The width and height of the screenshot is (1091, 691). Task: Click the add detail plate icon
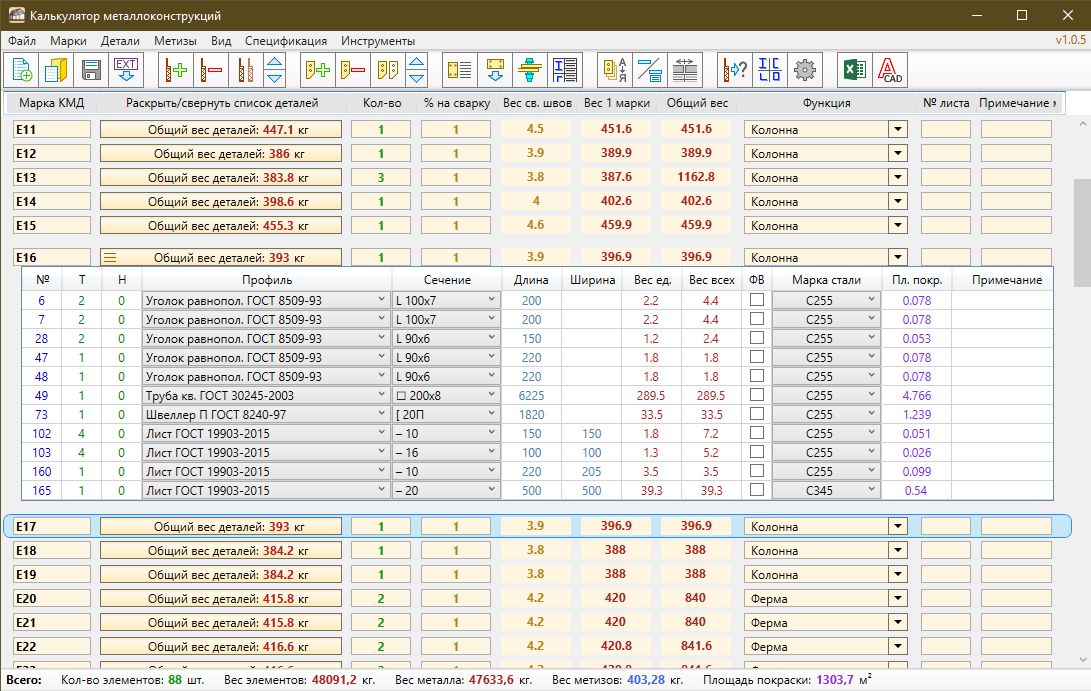click(318, 70)
